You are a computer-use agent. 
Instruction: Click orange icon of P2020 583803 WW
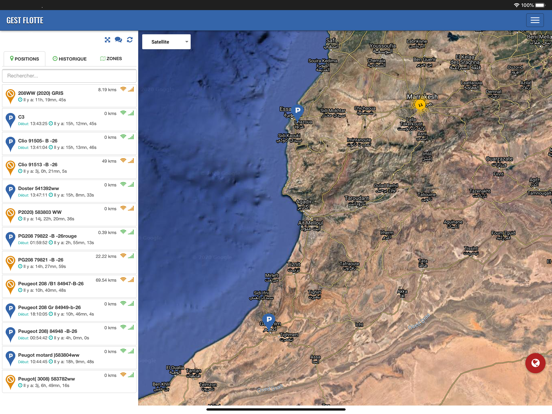click(11, 215)
